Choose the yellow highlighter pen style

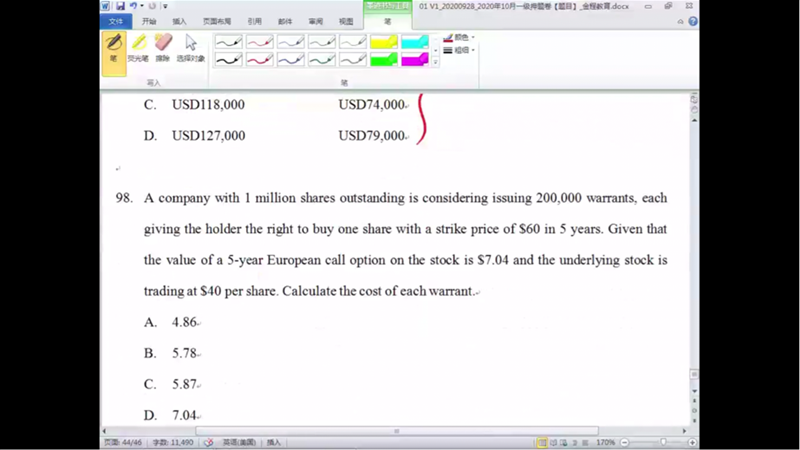pyautogui.click(x=384, y=42)
